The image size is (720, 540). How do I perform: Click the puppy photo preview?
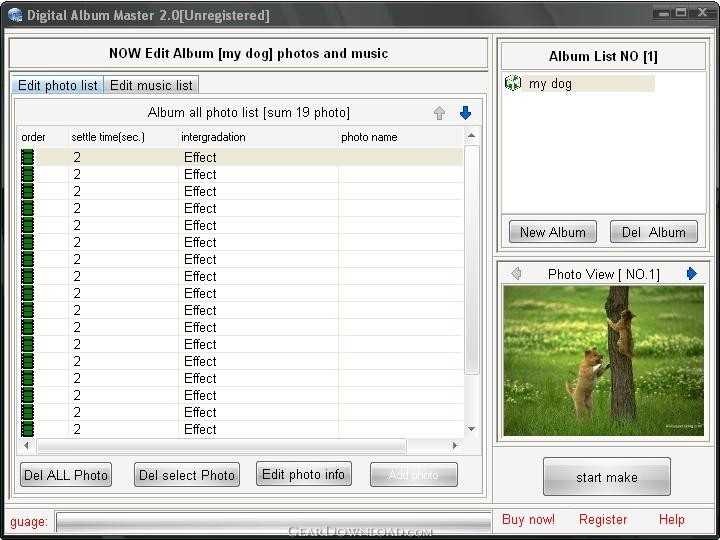[603, 361]
